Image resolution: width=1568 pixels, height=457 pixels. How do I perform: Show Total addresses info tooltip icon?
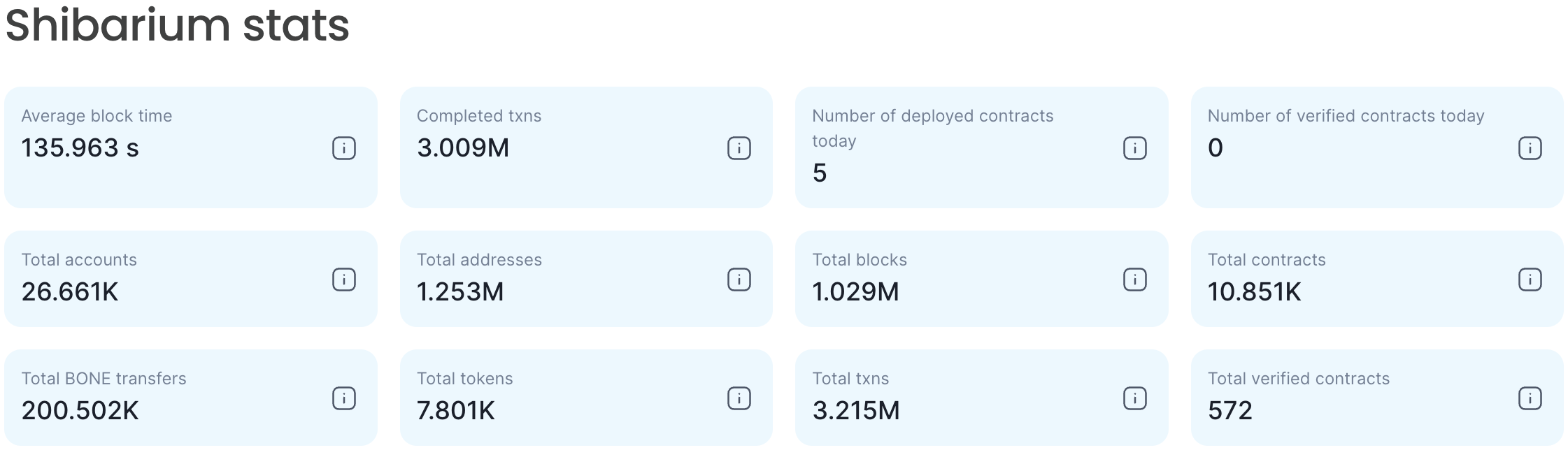tap(739, 280)
